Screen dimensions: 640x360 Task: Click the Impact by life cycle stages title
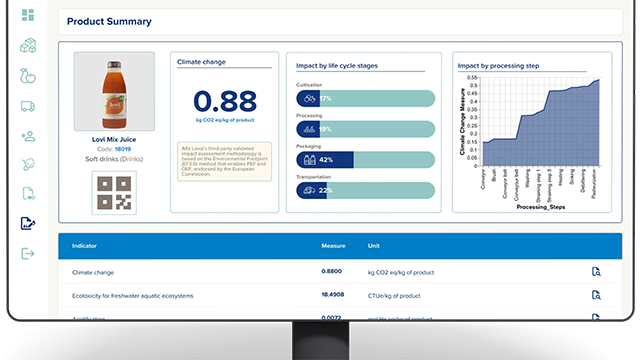337,66
